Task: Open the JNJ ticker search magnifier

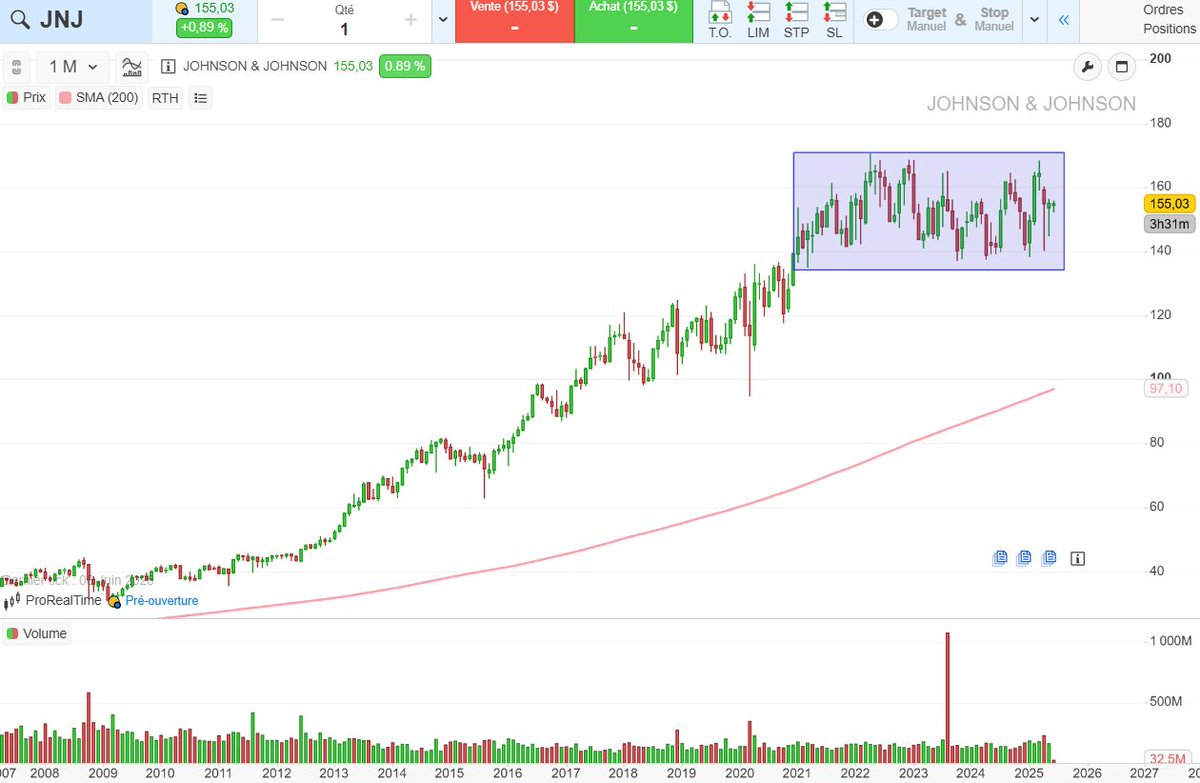Action: coord(20,20)
